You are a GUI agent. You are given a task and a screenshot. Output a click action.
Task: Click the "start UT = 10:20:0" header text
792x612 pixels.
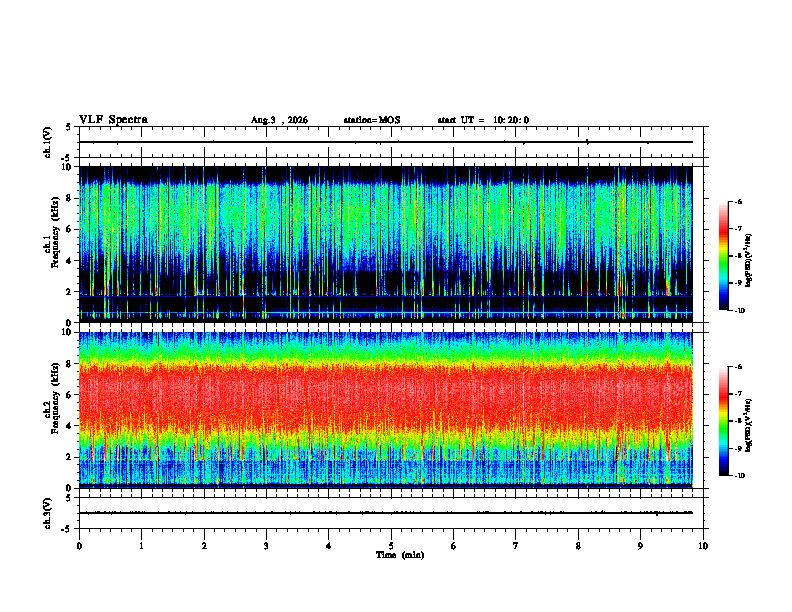coord(483,120)
